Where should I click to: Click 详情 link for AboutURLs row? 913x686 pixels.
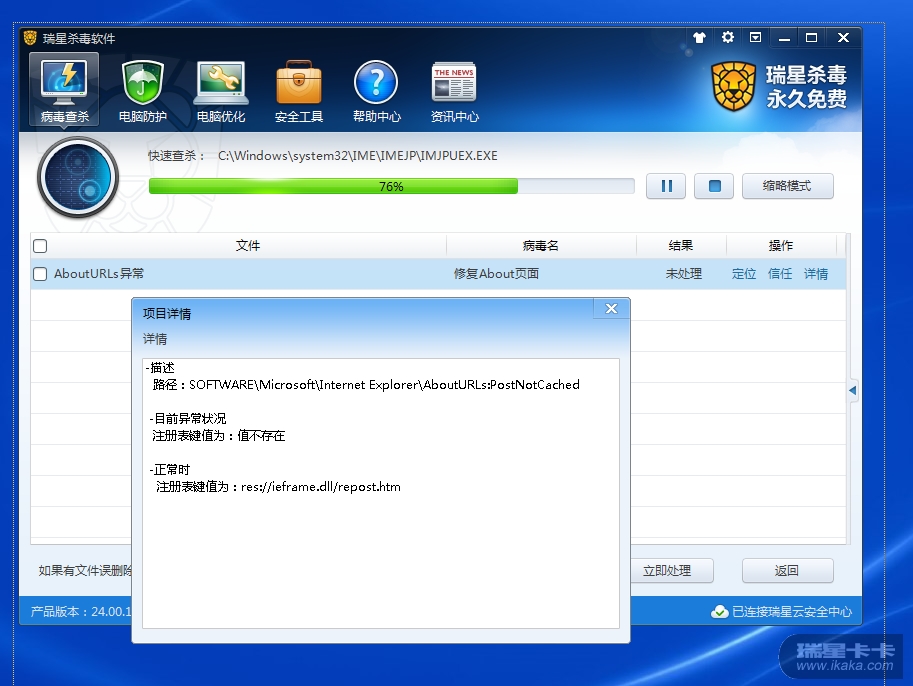click(x=816, y=274)
